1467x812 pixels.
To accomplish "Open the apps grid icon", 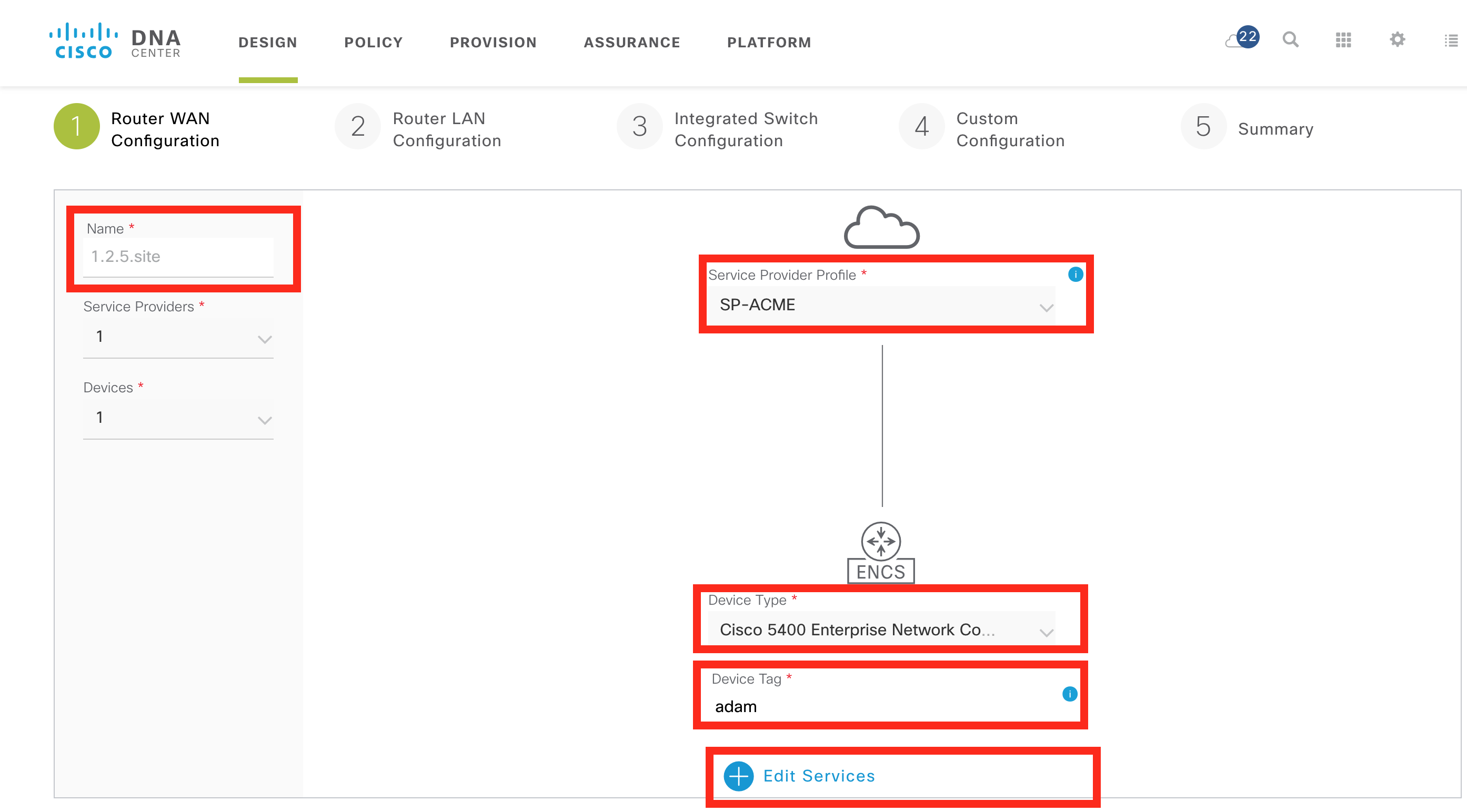I will coord(1343,40).
